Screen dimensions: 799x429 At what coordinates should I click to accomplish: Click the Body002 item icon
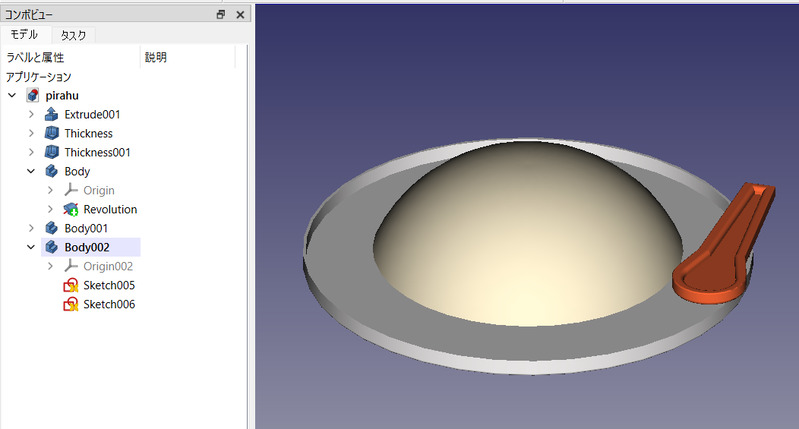51,247
